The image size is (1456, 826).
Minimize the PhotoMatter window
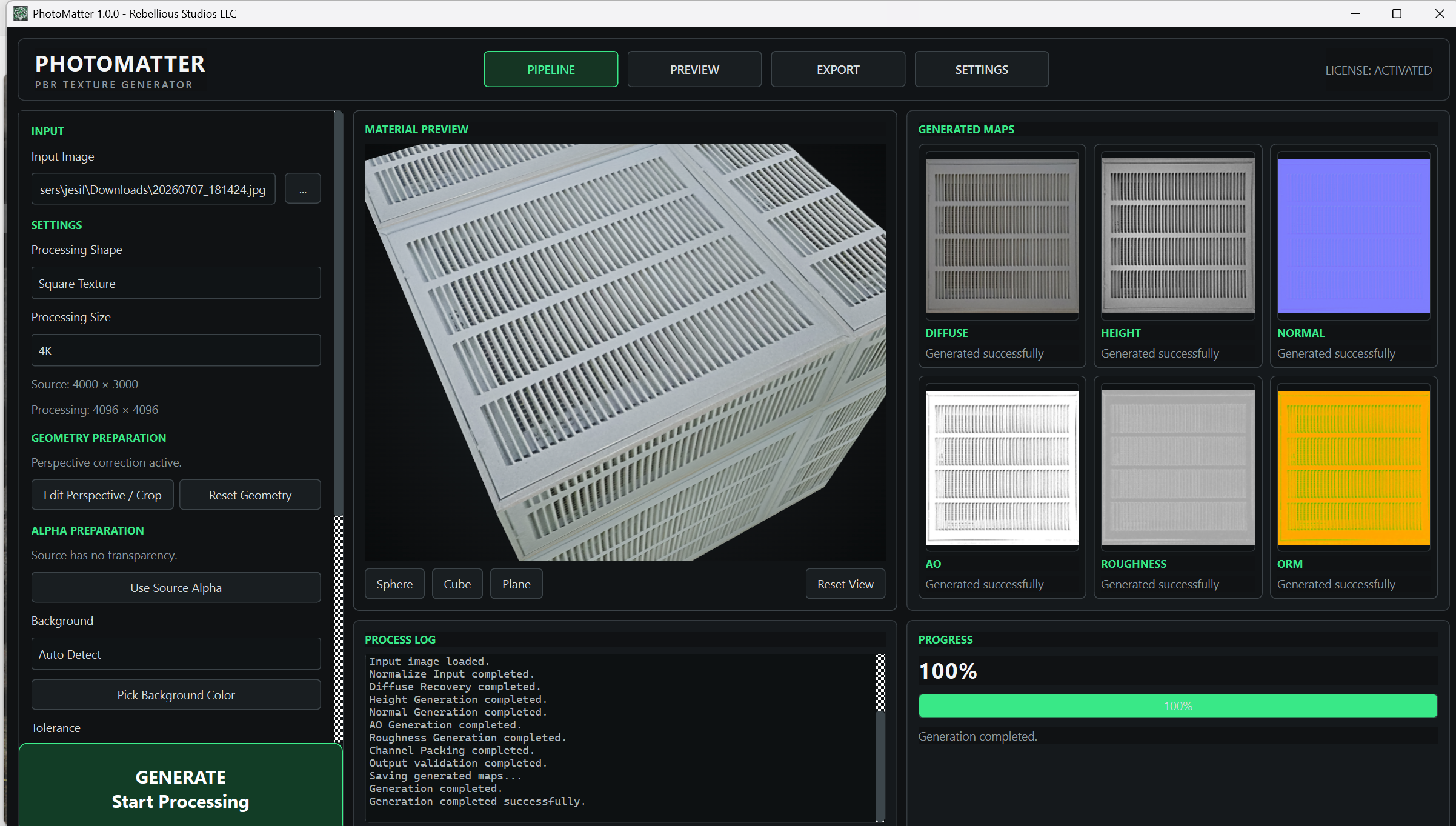(1355, 13)
